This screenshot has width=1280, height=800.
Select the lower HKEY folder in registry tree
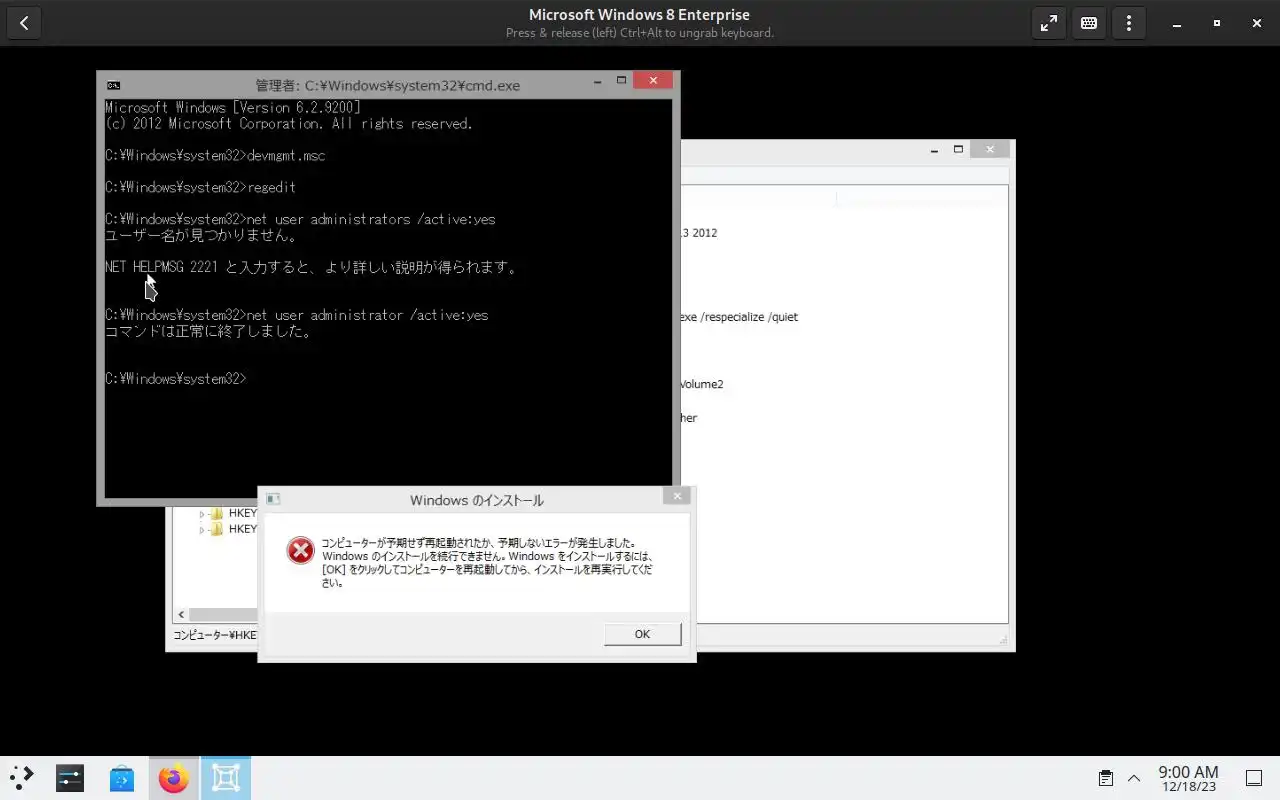233,529
